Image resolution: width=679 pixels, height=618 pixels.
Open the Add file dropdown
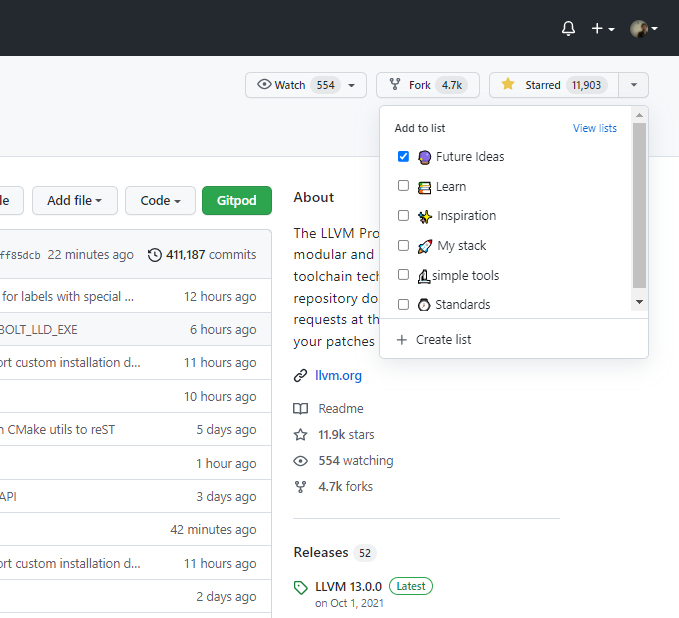(x=74, y=201)
